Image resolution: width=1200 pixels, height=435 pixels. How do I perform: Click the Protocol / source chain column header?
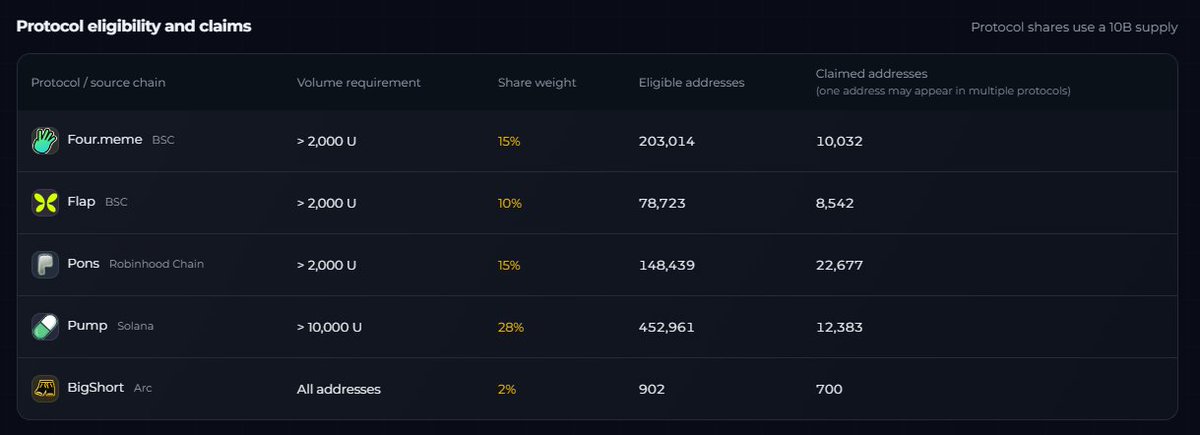pos(98,83)
